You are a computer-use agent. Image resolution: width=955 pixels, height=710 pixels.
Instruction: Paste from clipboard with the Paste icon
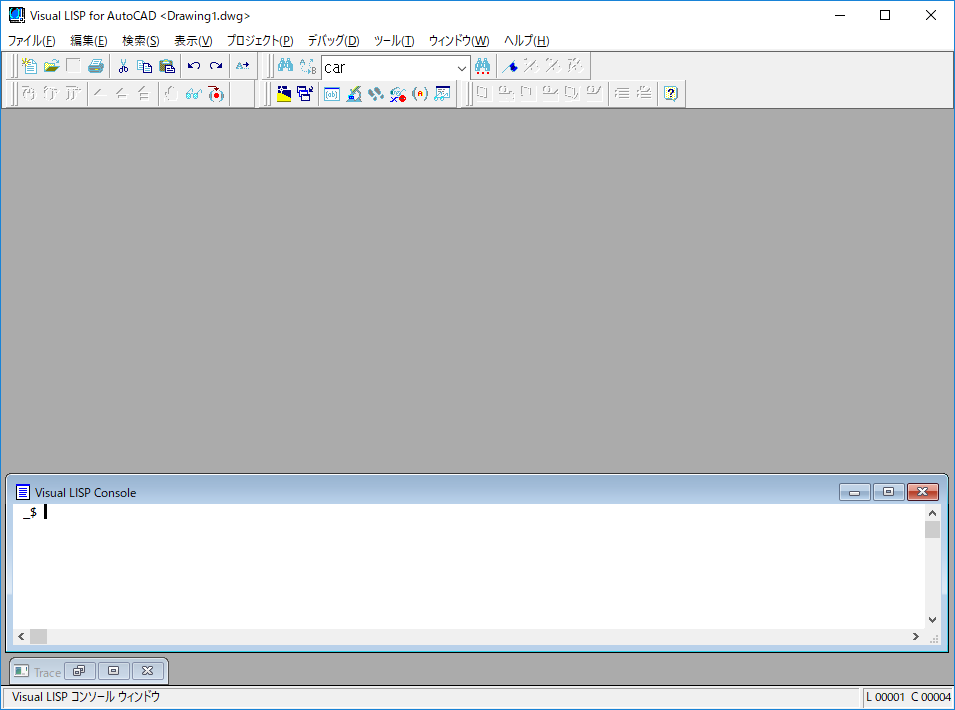point(166,66)
